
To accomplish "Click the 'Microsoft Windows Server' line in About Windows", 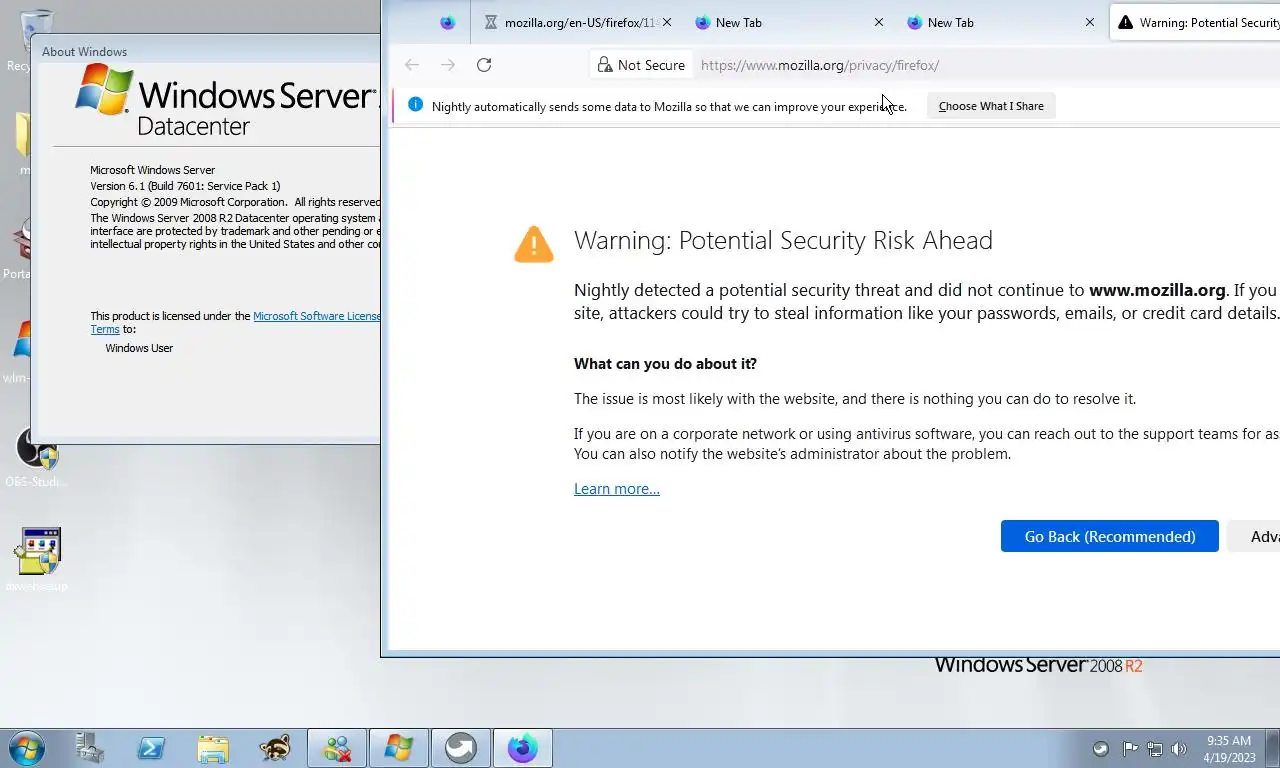I will pos(152,170).
